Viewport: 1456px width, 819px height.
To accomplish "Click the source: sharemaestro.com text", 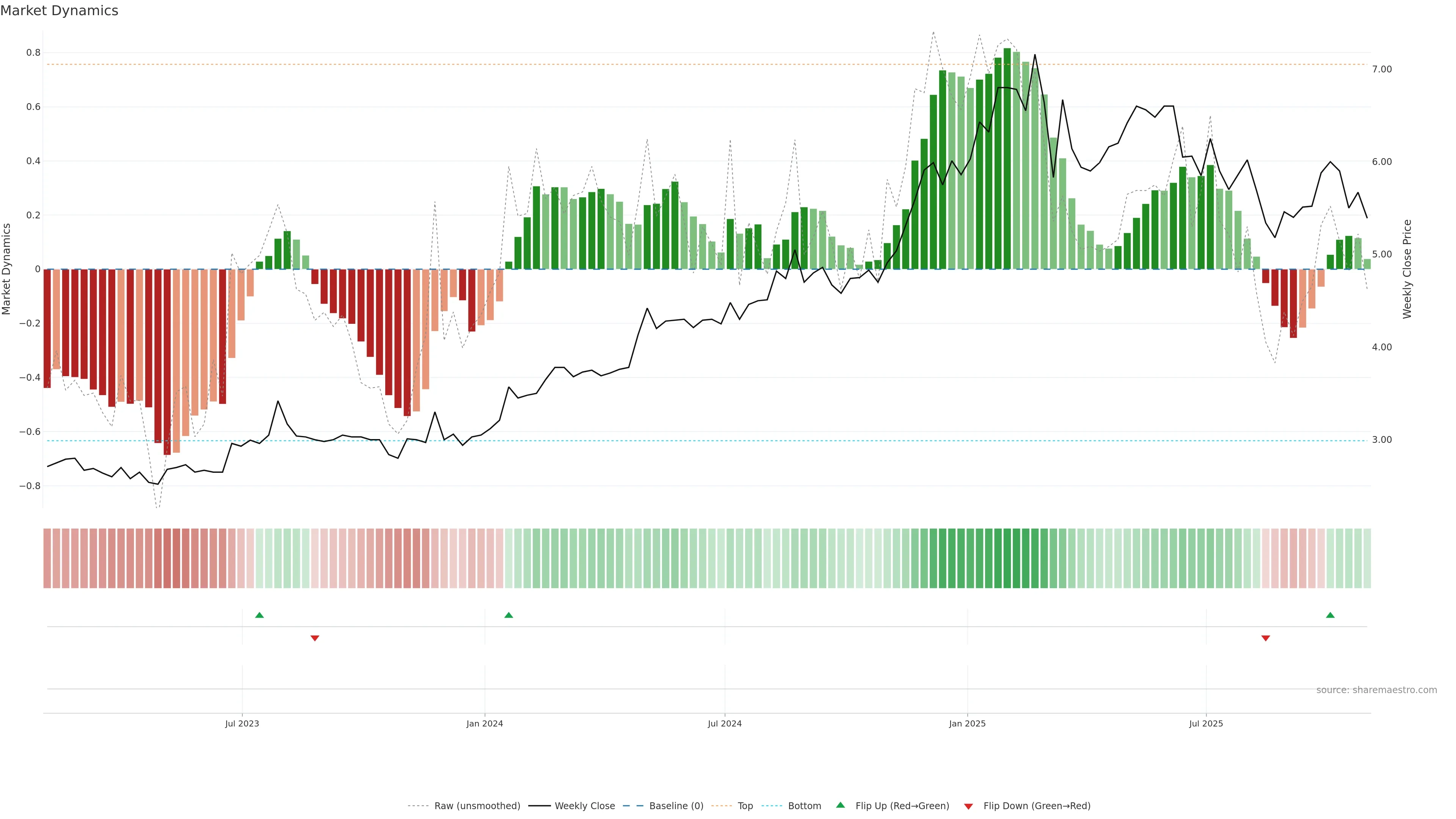I will point(1376,690).
